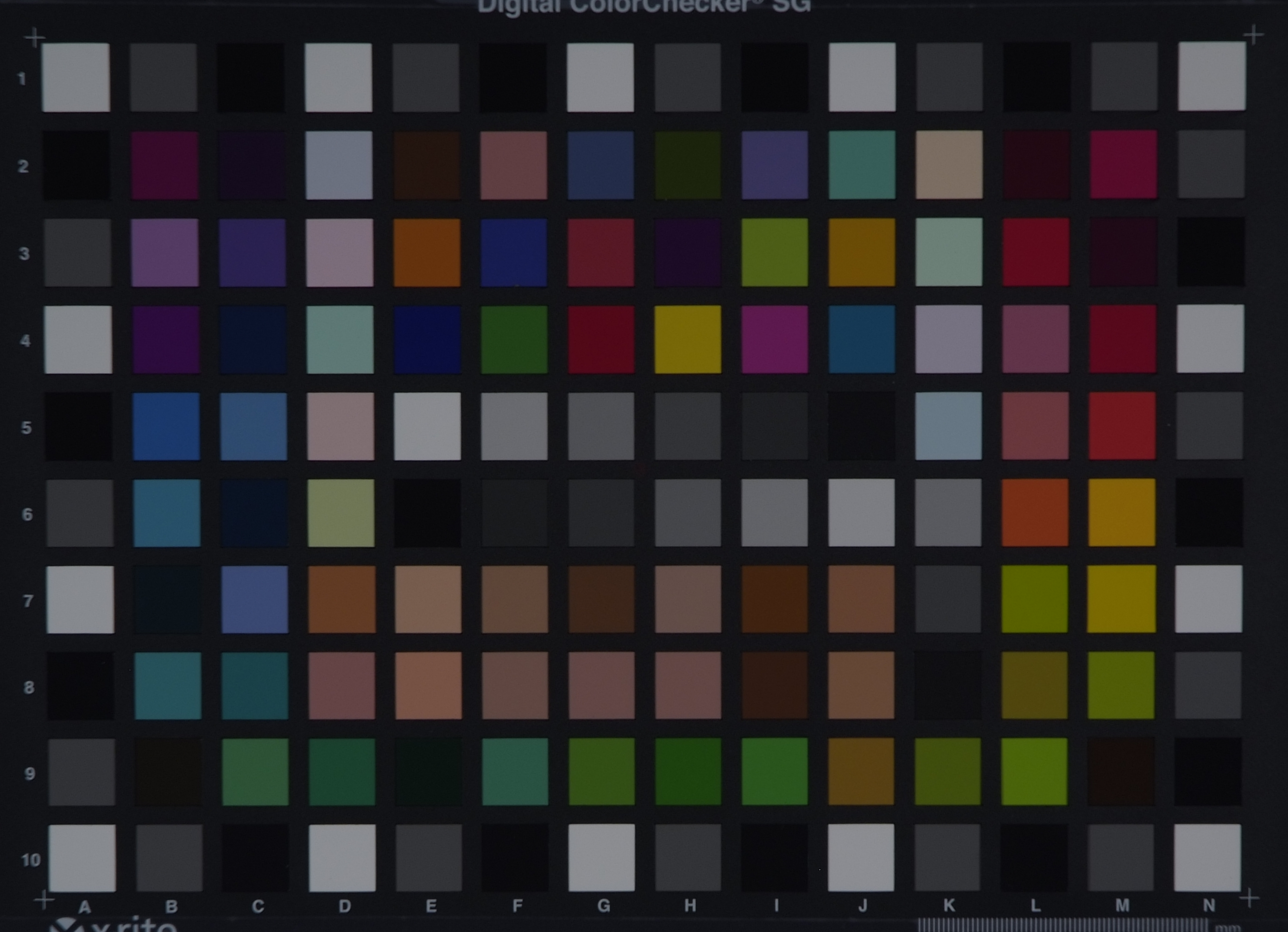Viewport: 1288px width, 932px height.
Task: Click the cyan blue patch at B6
Action: (166, 513)
